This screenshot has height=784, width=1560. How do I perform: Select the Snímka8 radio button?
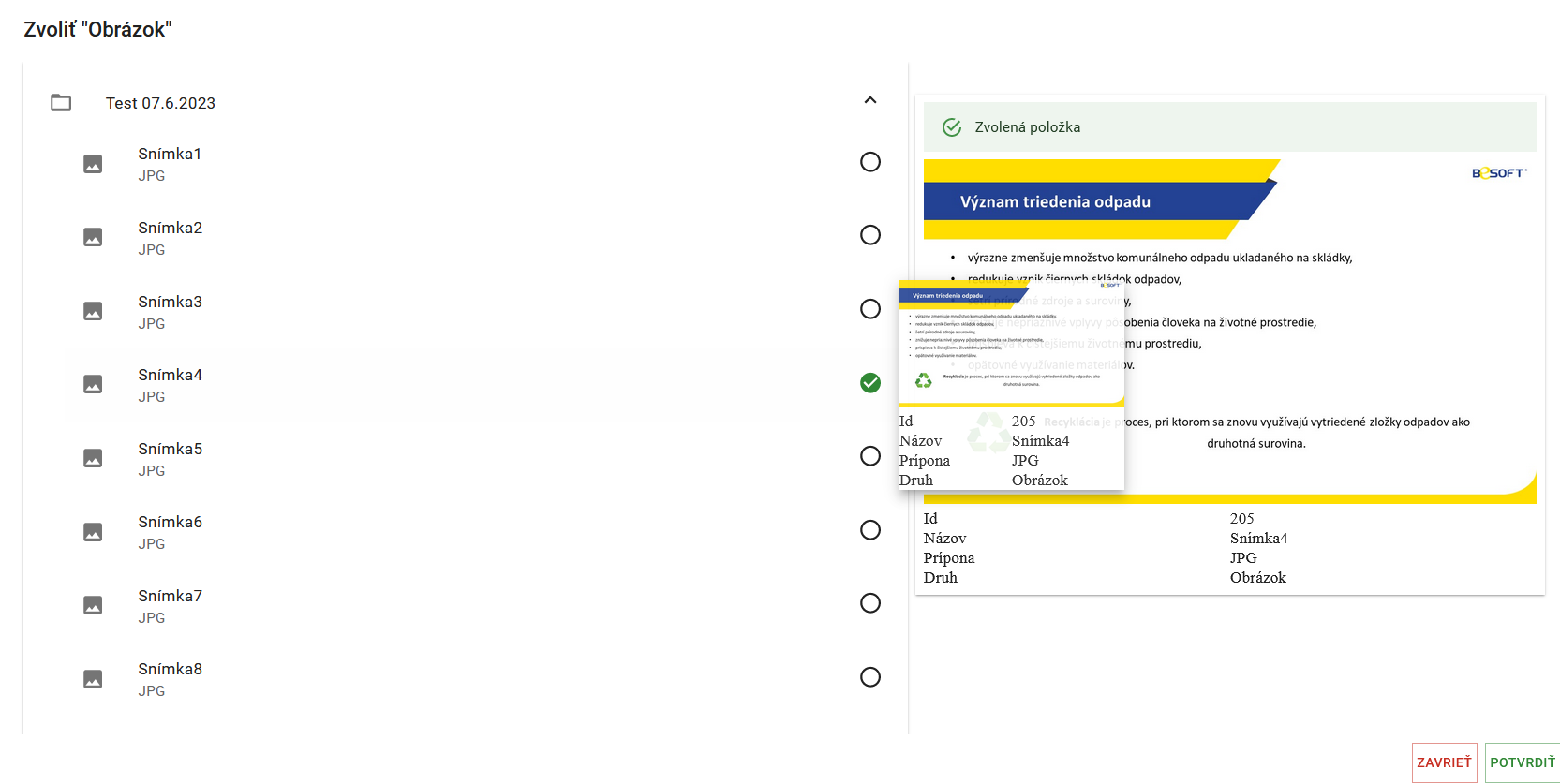[x=870, y=677]
